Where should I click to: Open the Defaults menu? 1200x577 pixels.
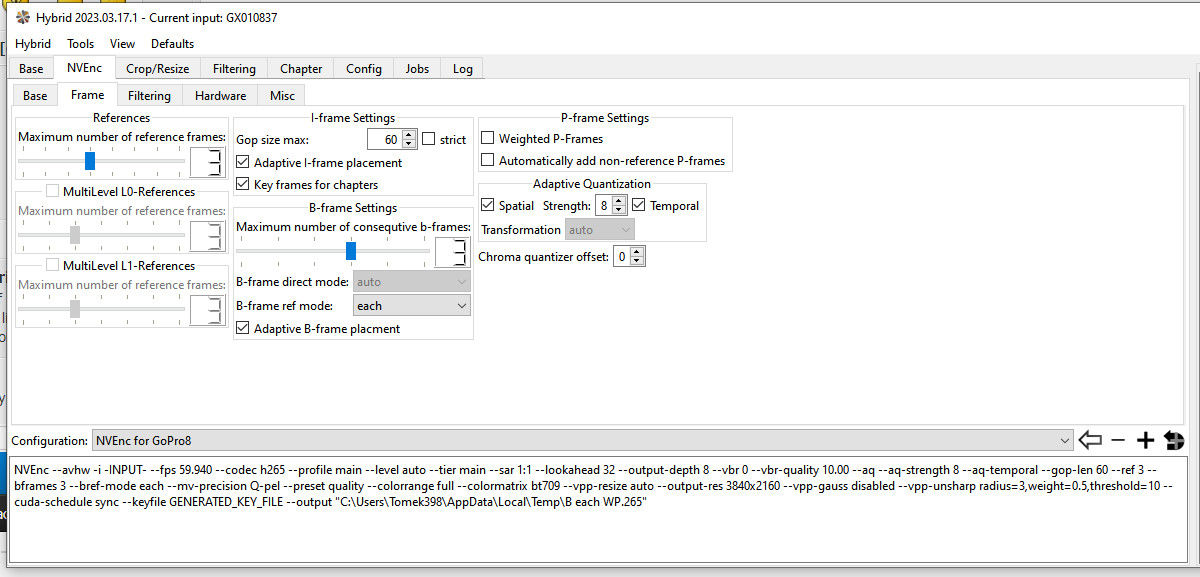172,44
